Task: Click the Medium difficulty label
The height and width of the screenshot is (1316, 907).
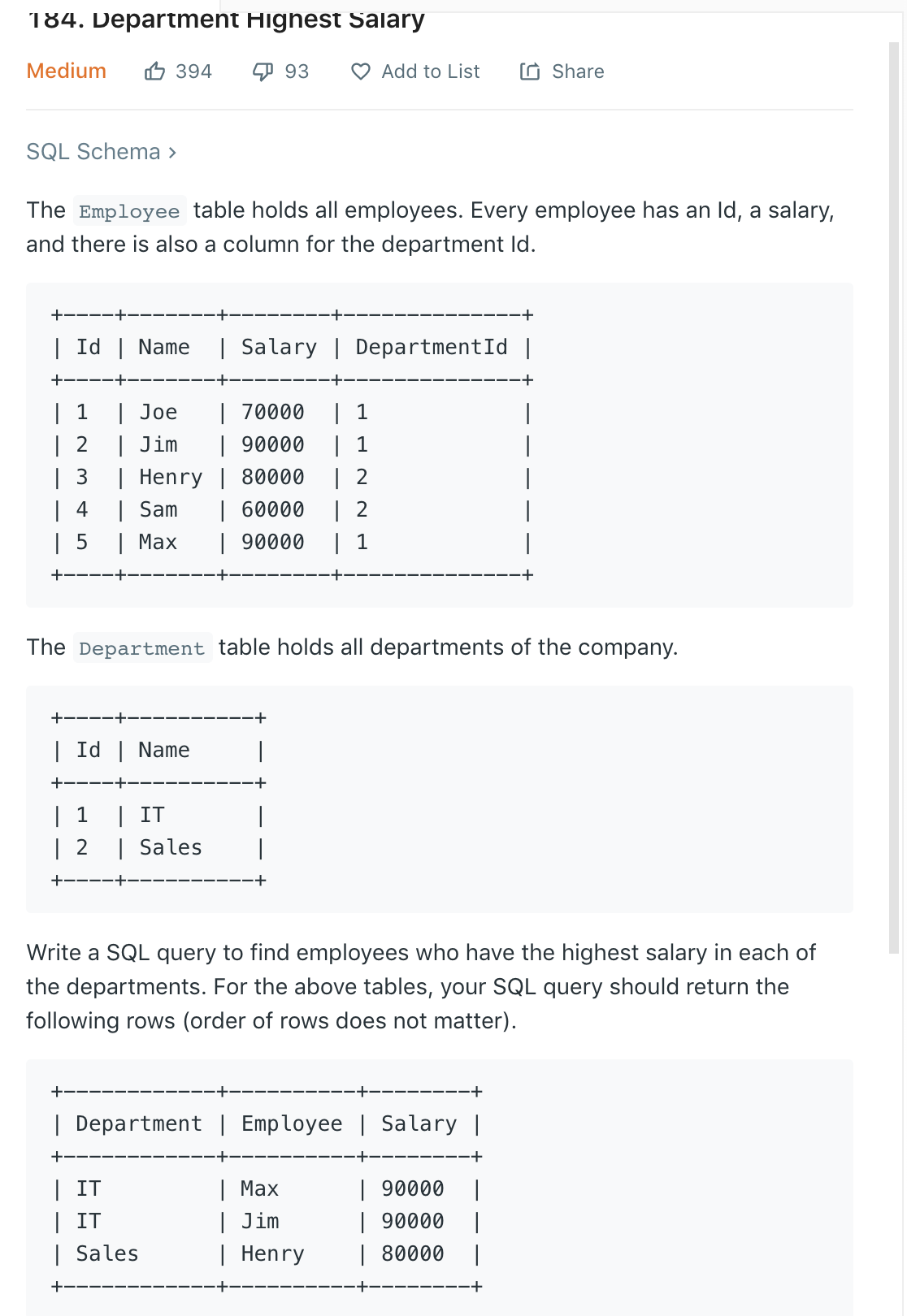Action: pyautogui.click(x=67, y=71)
